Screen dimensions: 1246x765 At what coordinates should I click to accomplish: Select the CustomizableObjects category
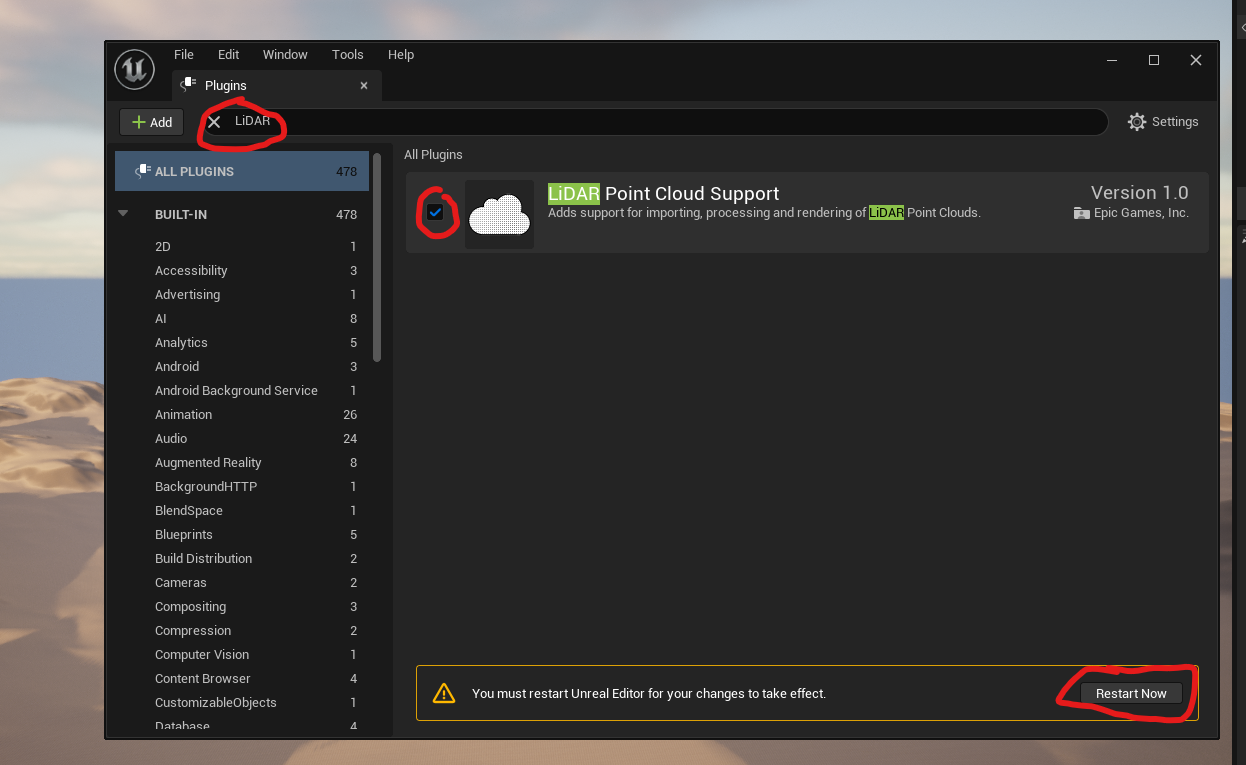pyautogui.click(x=242, y=702)
